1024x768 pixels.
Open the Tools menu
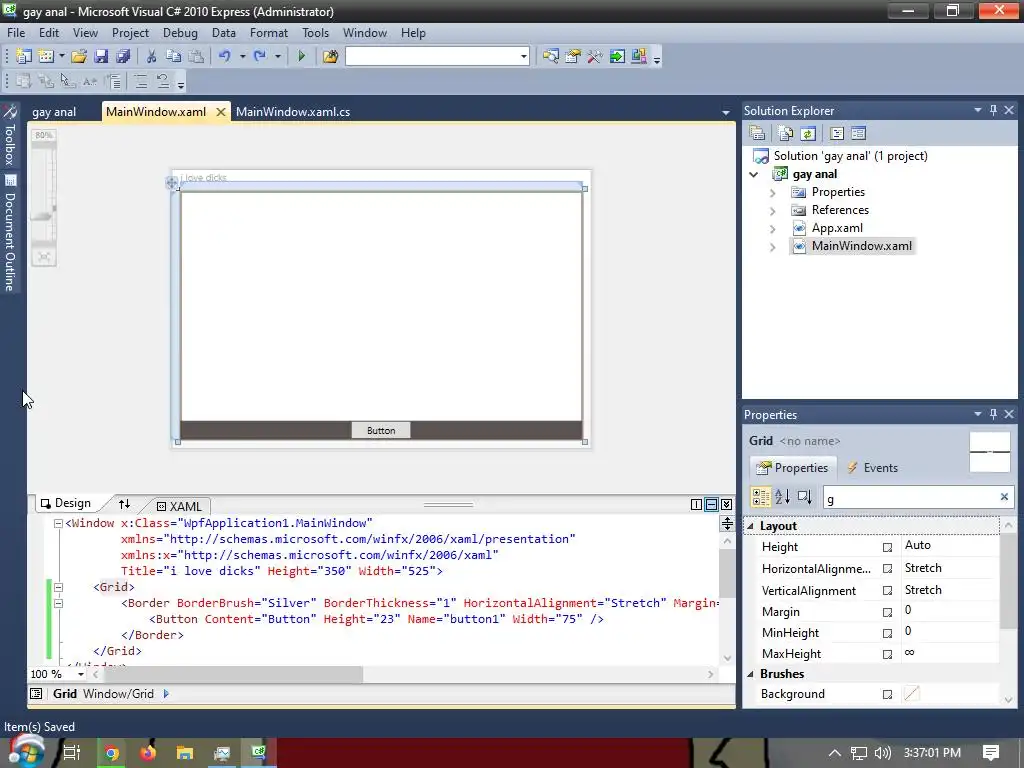click(315, 33)
